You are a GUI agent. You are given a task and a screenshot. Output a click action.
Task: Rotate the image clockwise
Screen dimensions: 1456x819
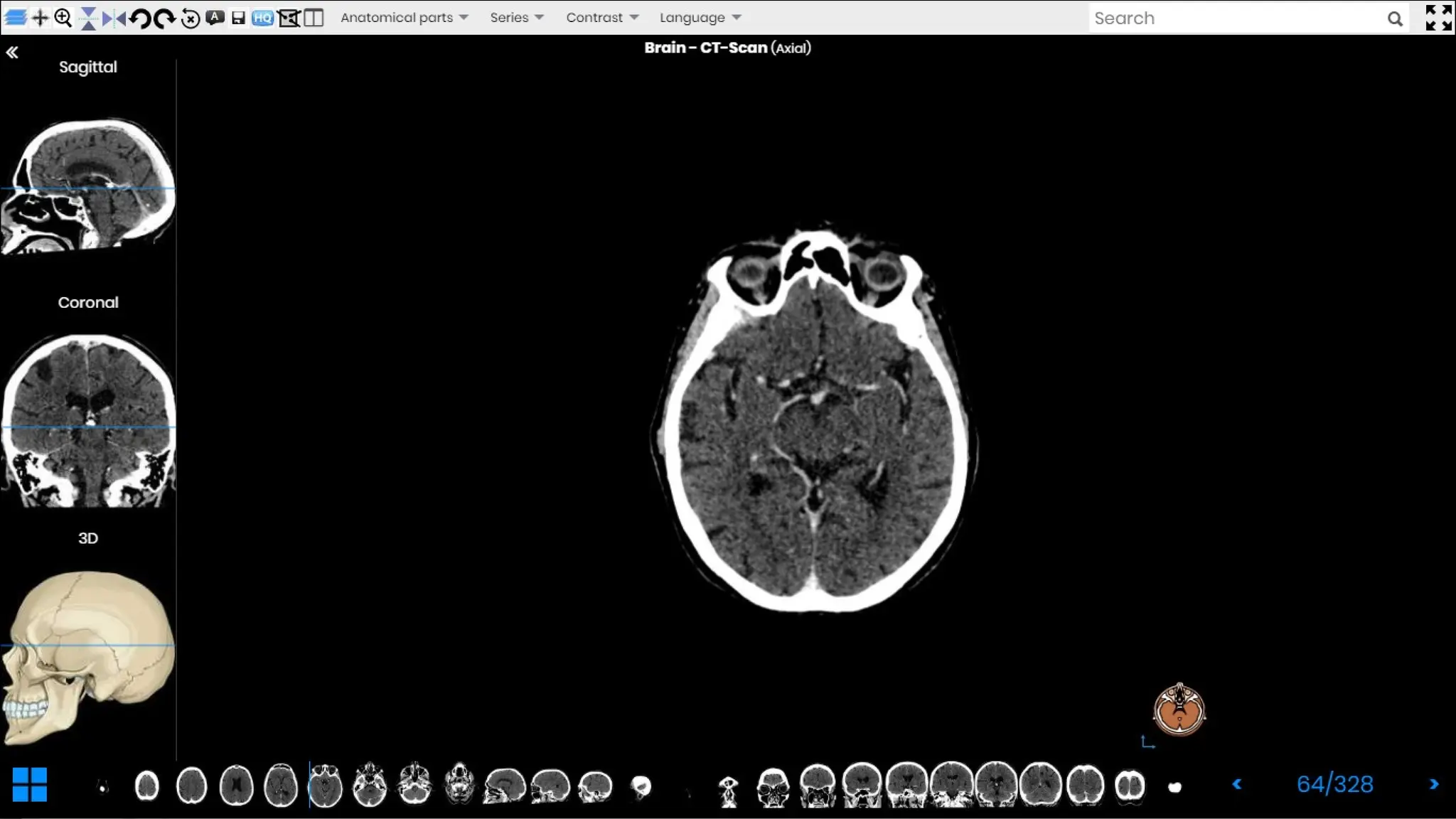pyautogui.click(x=164, y=18)
